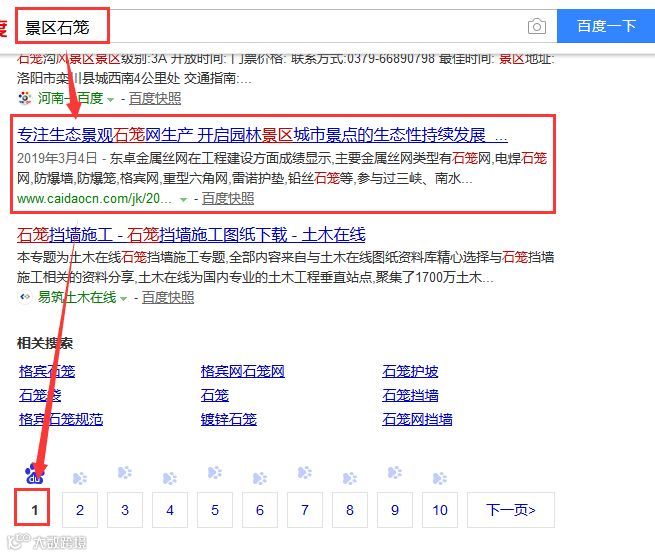Click paw icon above page 9
The height and width of the screenshot is (556, 655).
point(395,472)
